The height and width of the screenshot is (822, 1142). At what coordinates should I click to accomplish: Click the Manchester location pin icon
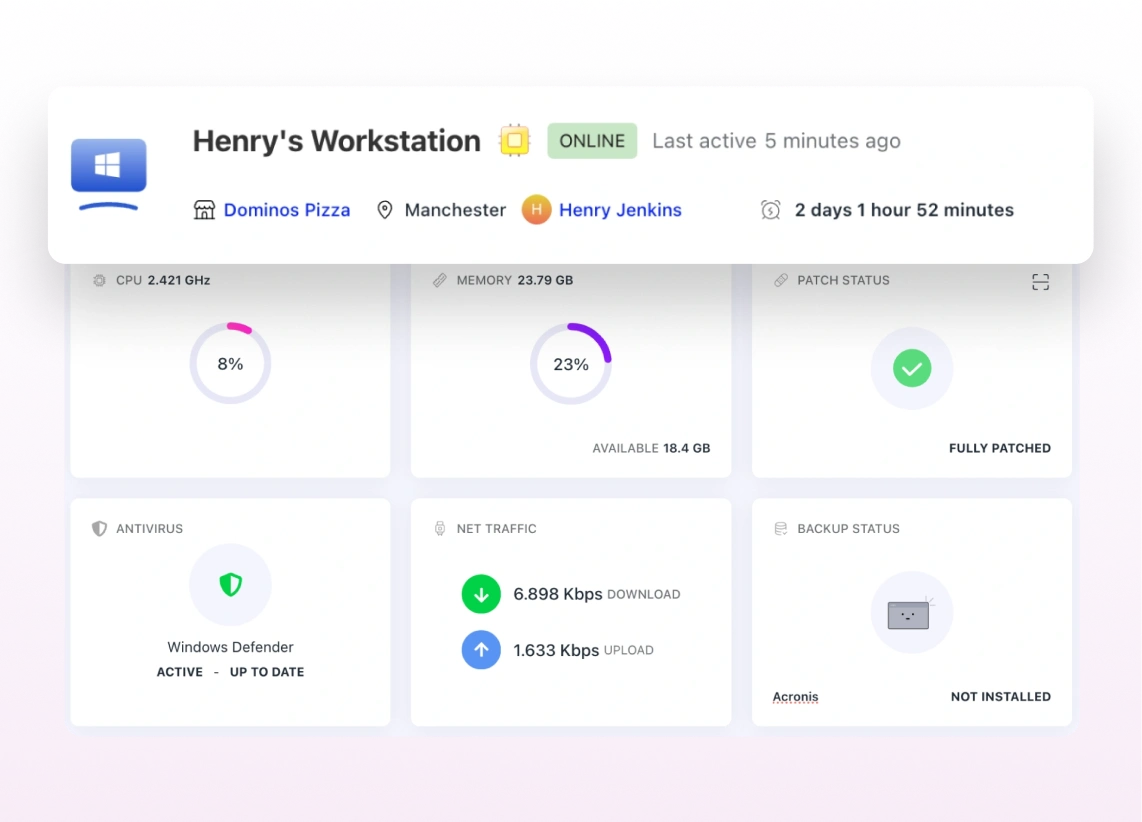(x=384, y=210)
